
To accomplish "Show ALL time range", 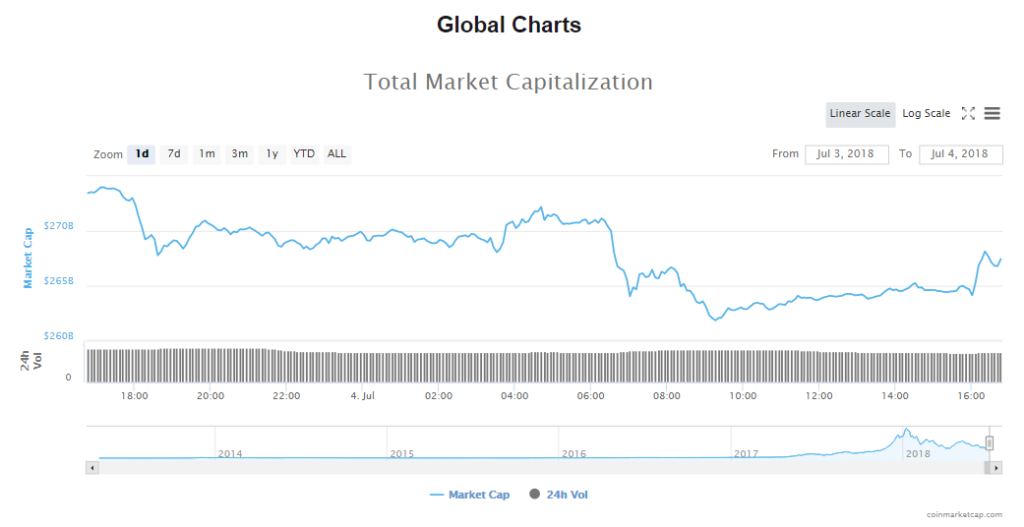I will [337, 154].
